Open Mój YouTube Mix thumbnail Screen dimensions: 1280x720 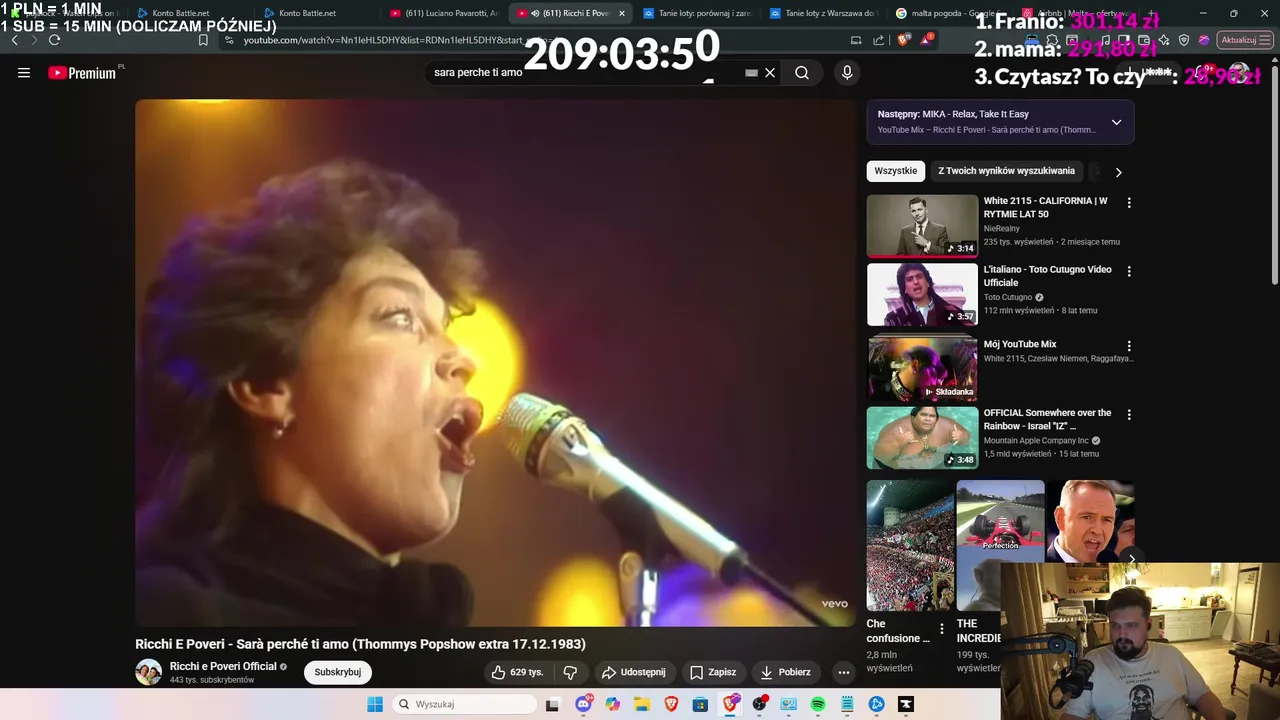pyautogui.click(x=922, y=367)
